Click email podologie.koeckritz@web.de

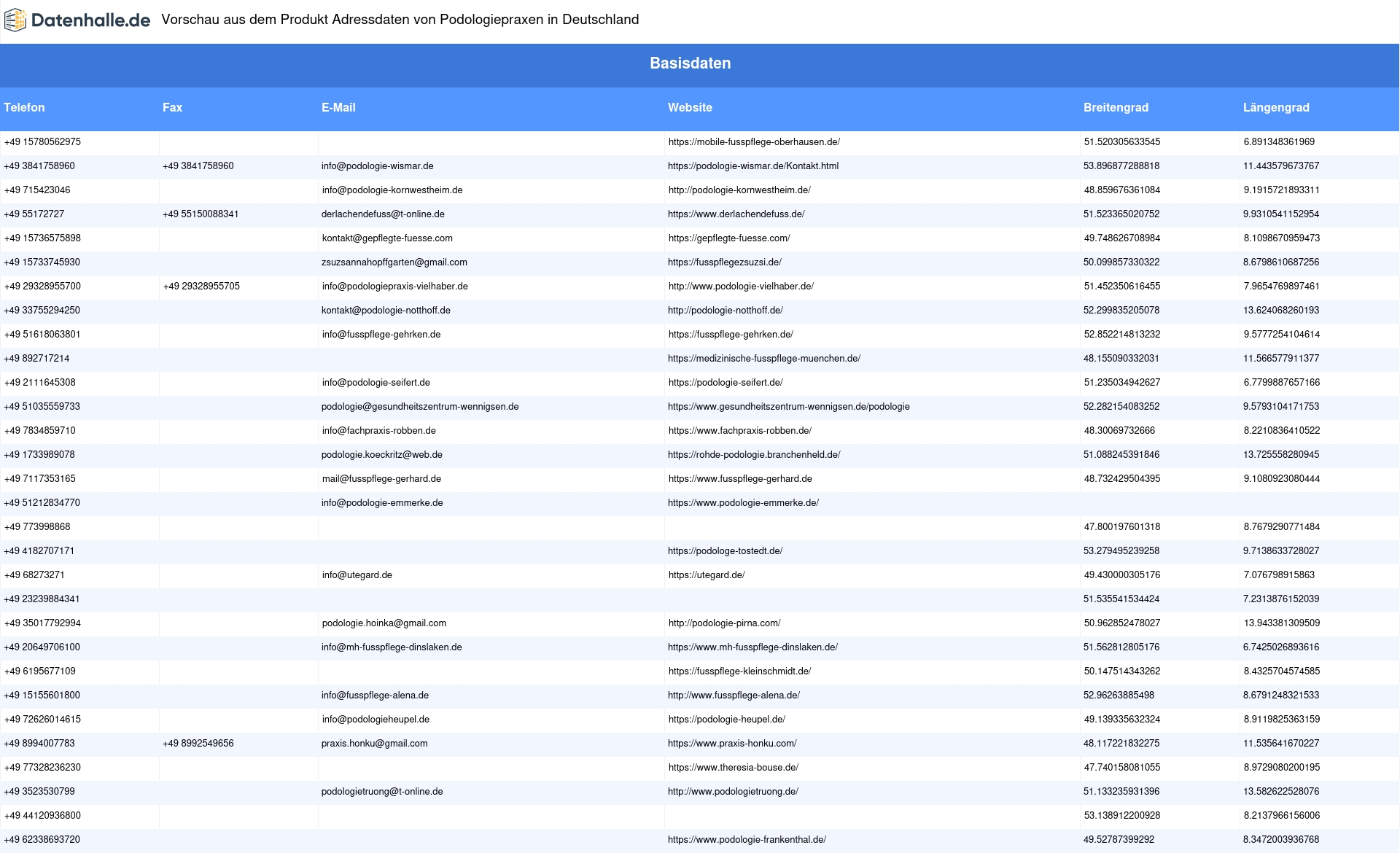[x=382, y=455]
